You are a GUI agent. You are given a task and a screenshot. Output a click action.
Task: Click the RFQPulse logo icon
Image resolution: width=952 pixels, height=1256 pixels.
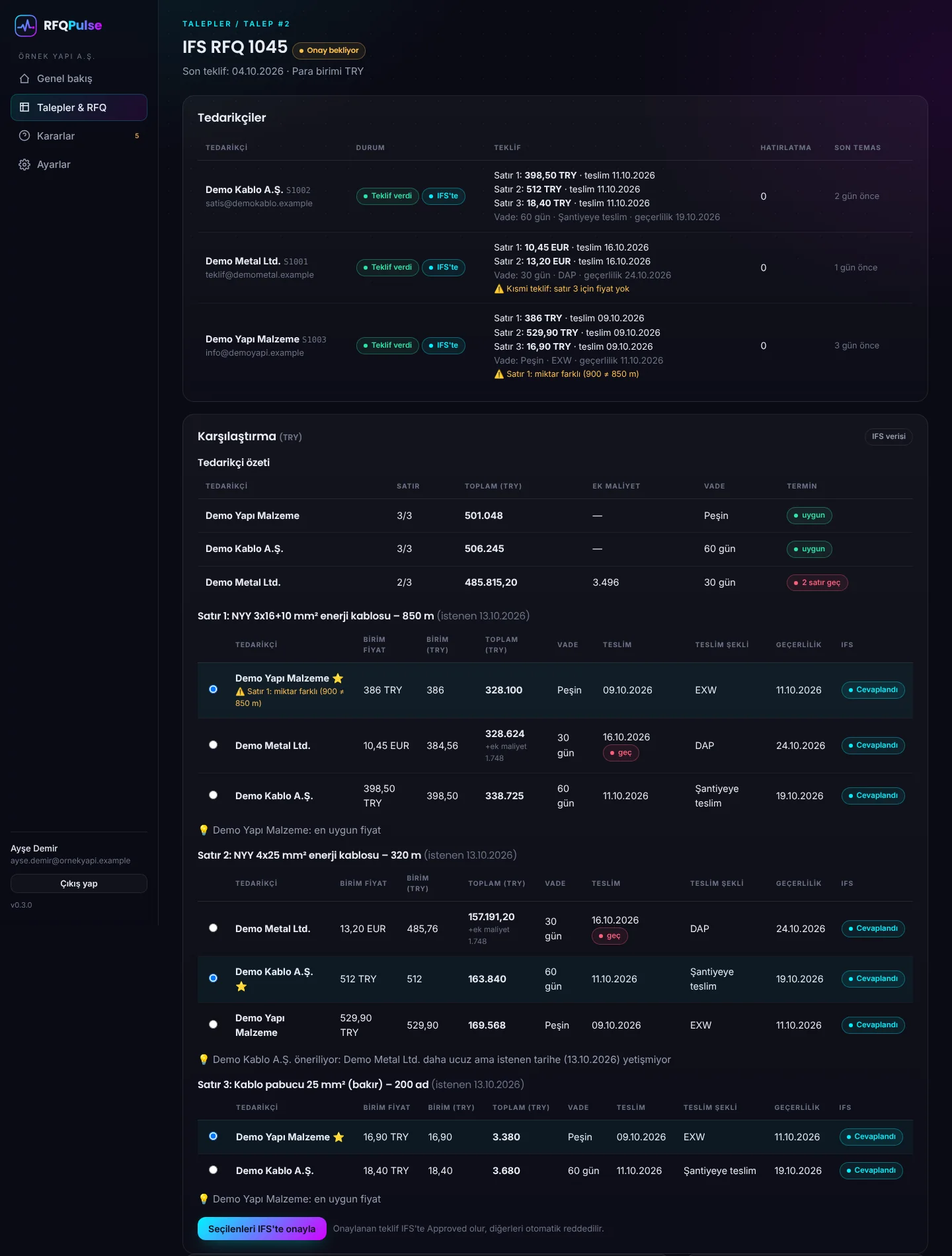click(26, 26)
